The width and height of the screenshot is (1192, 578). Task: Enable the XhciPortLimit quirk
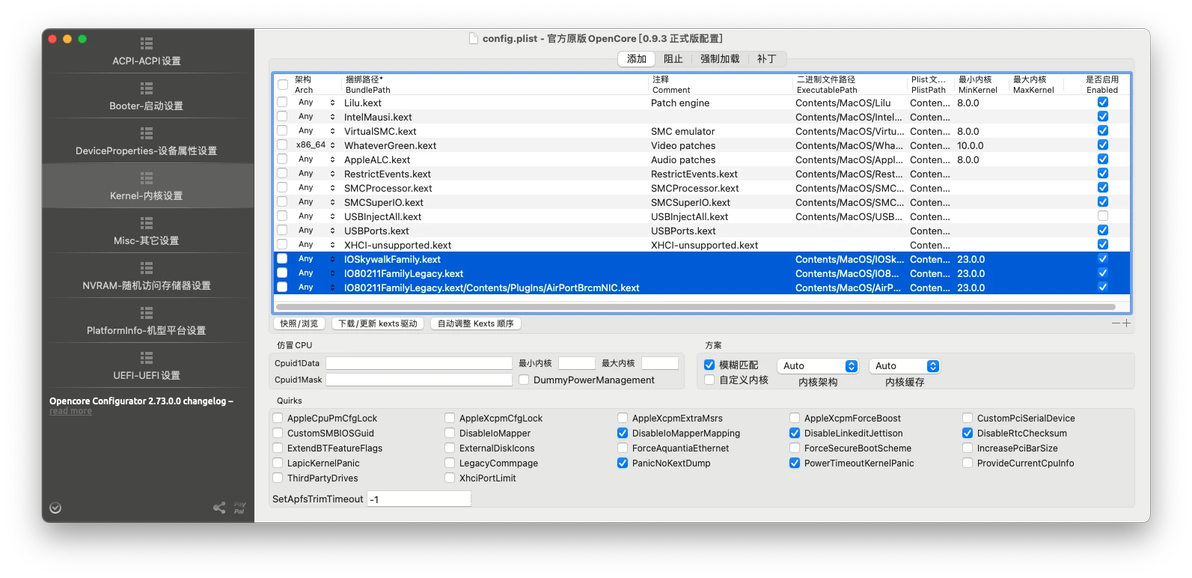tap(450, 478)
